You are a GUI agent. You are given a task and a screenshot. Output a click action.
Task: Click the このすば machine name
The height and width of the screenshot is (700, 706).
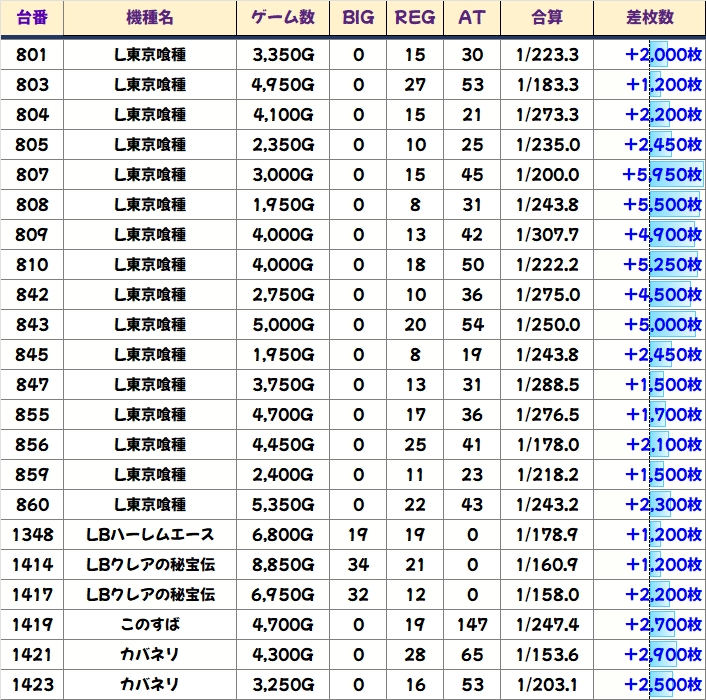(x=150, y=624)
